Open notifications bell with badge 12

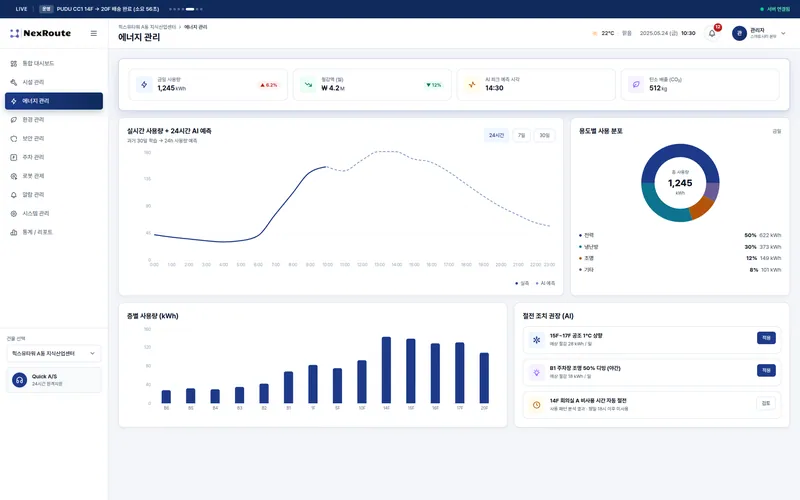pos(712,33)
